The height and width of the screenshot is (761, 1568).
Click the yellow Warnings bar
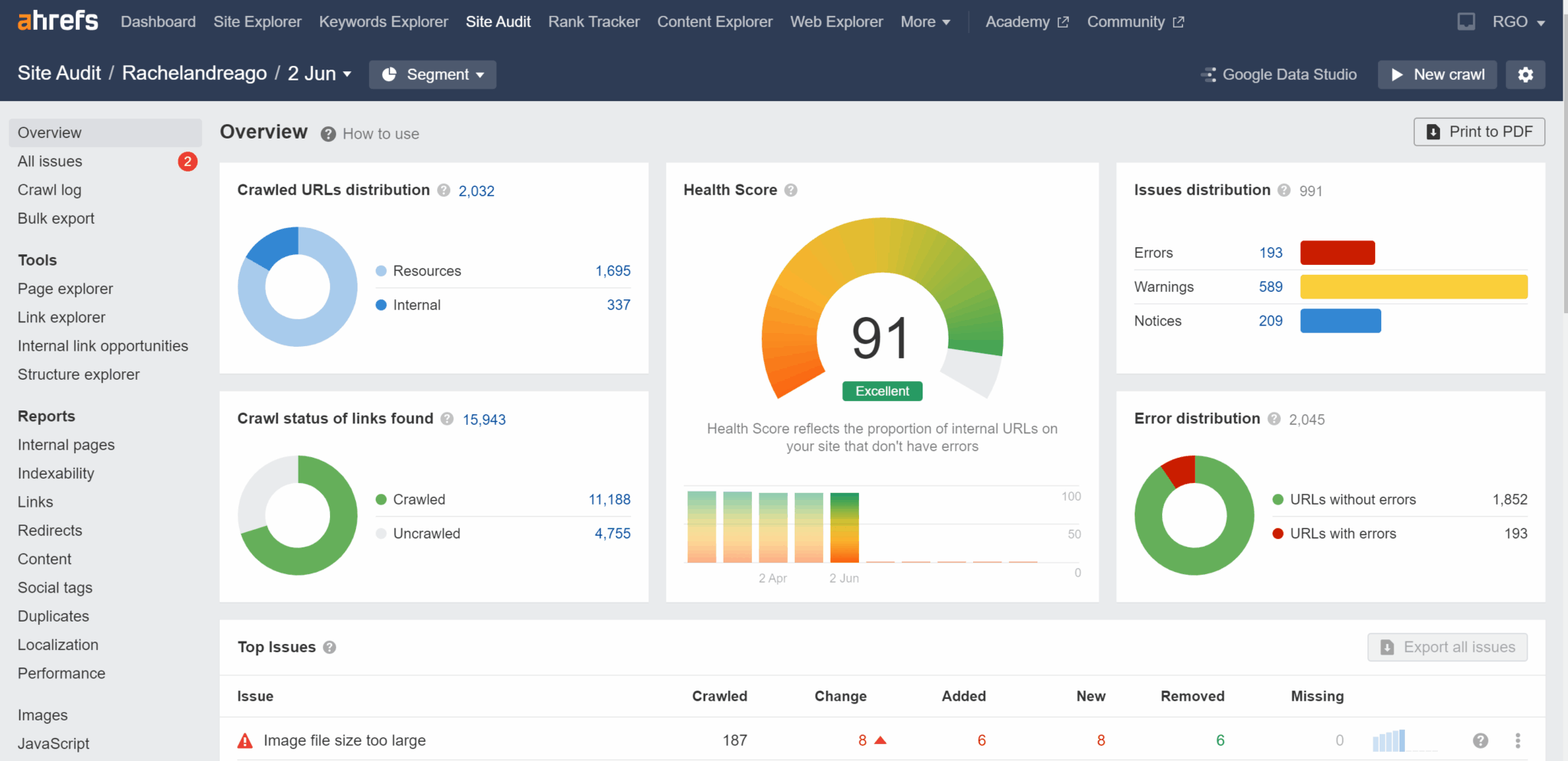(1414, 286)
